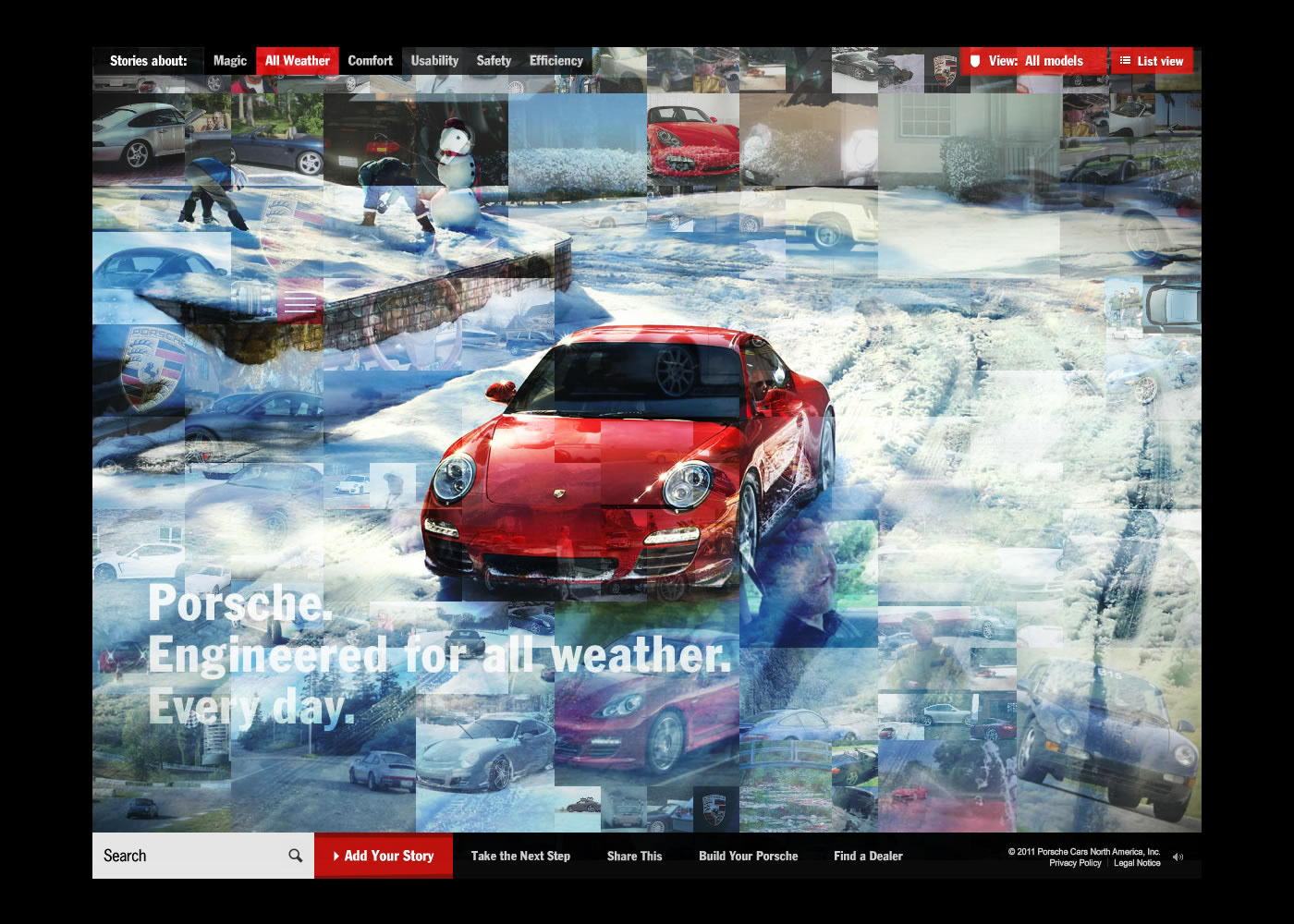The width and height of the screenshot is (1294, 924).
Task: Click the arrow icon on Add Your Story
Action: [336, 857]
